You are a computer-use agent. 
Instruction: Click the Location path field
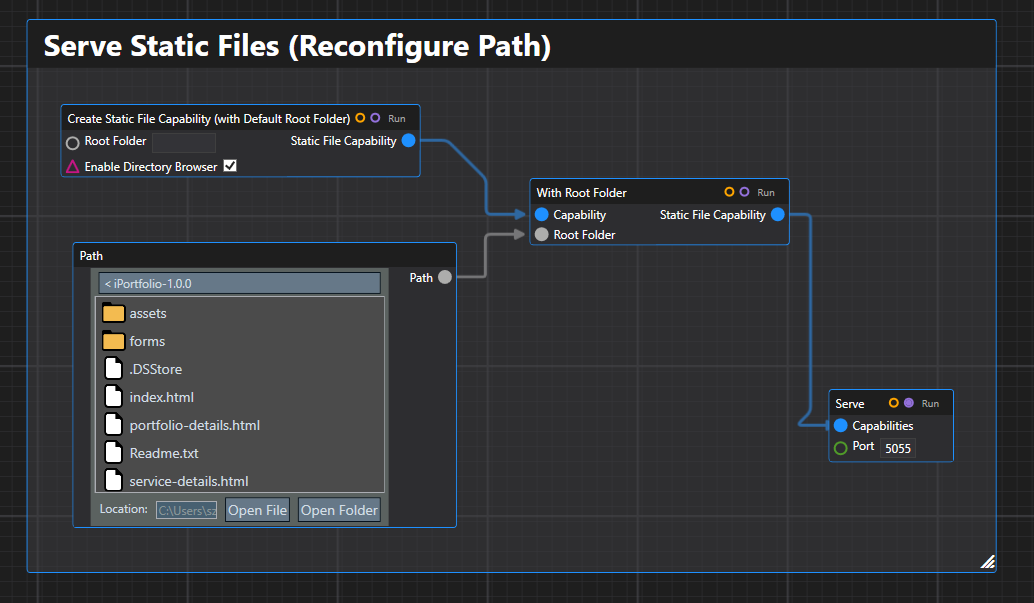tap(187, 510)
